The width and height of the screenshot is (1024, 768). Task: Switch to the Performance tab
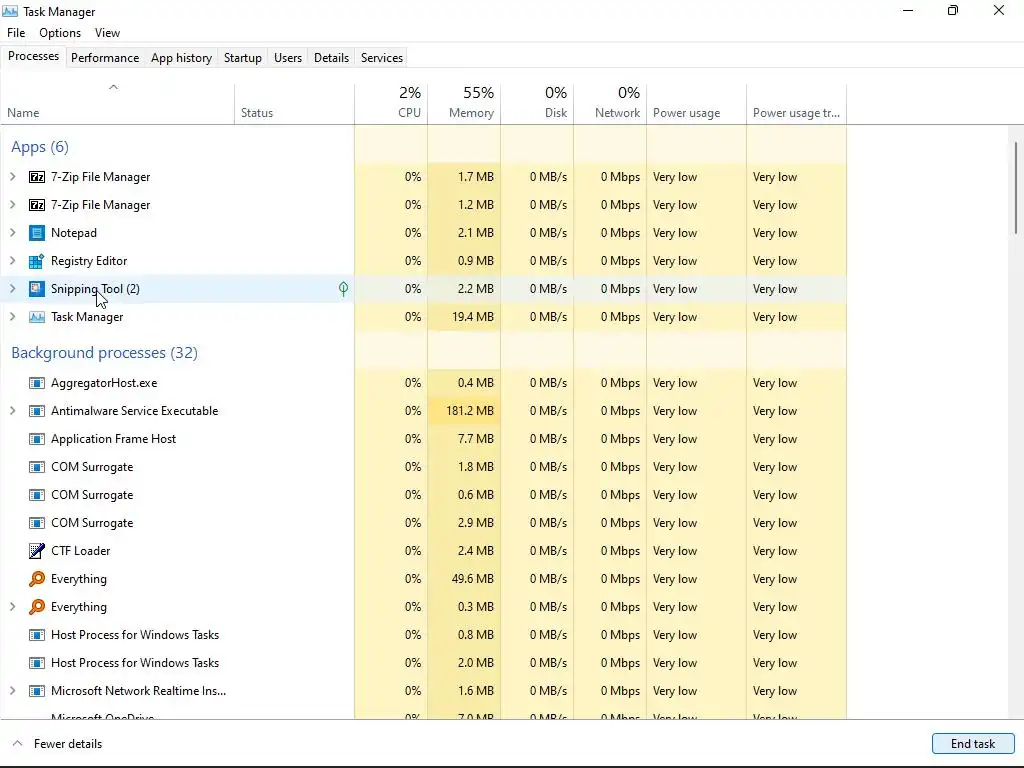coord(104,57)
